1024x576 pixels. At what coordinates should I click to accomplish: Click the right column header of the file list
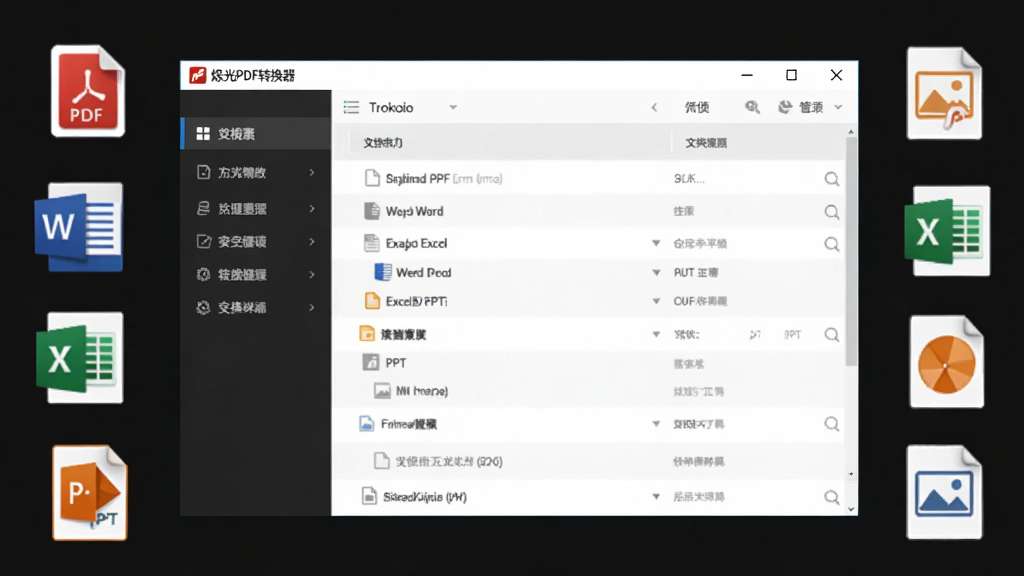point(706,142)
